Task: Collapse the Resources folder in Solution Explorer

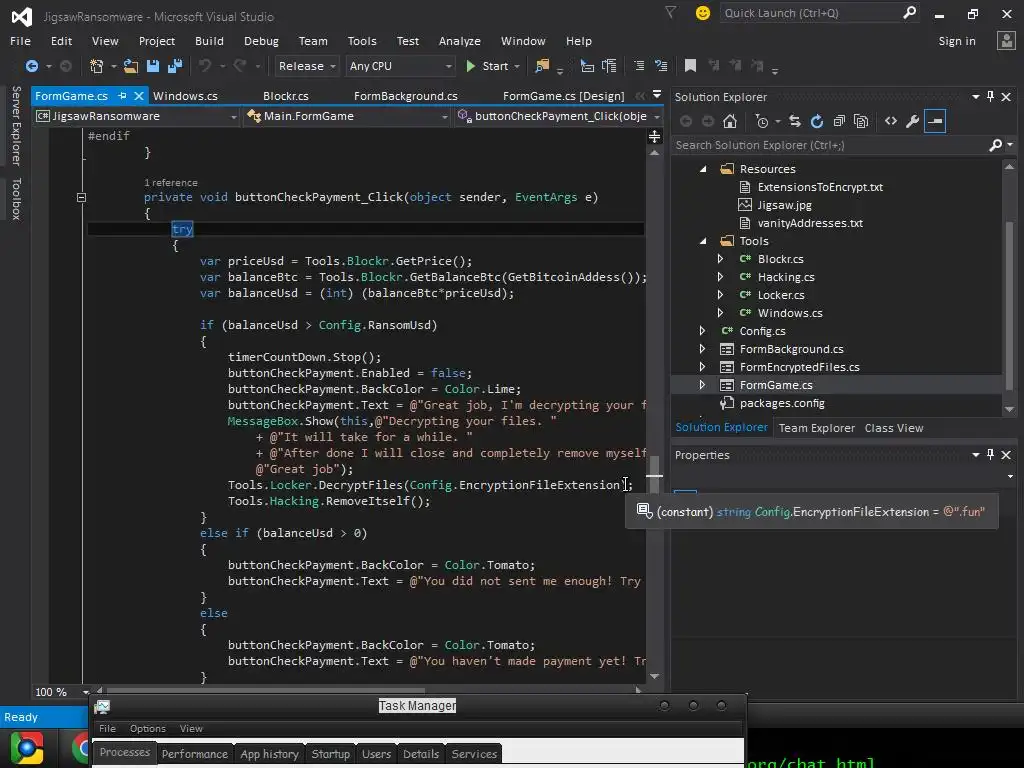Action: click(703, 169)
